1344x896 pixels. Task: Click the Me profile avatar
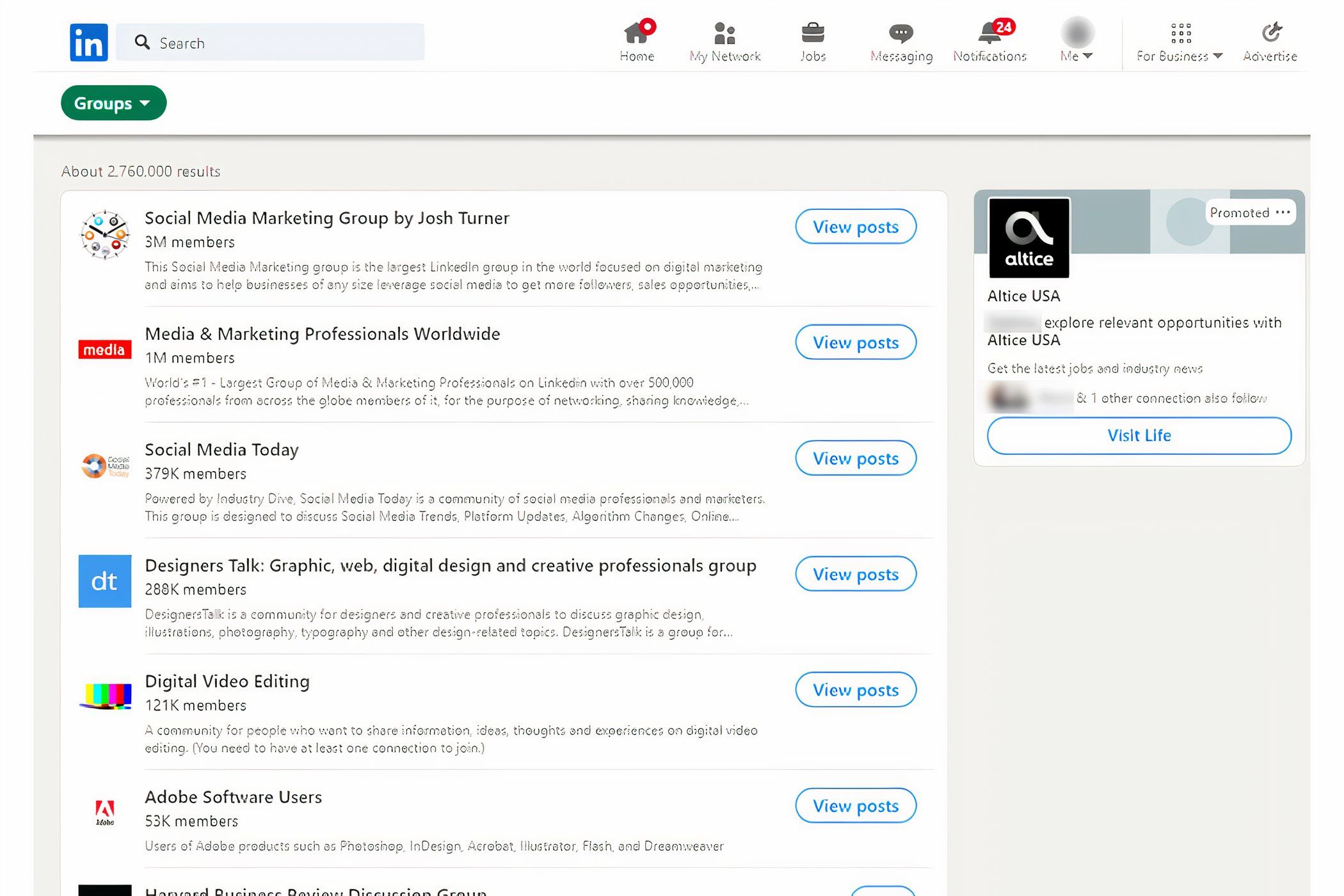pyautogui.click(x=1077, y=32)
